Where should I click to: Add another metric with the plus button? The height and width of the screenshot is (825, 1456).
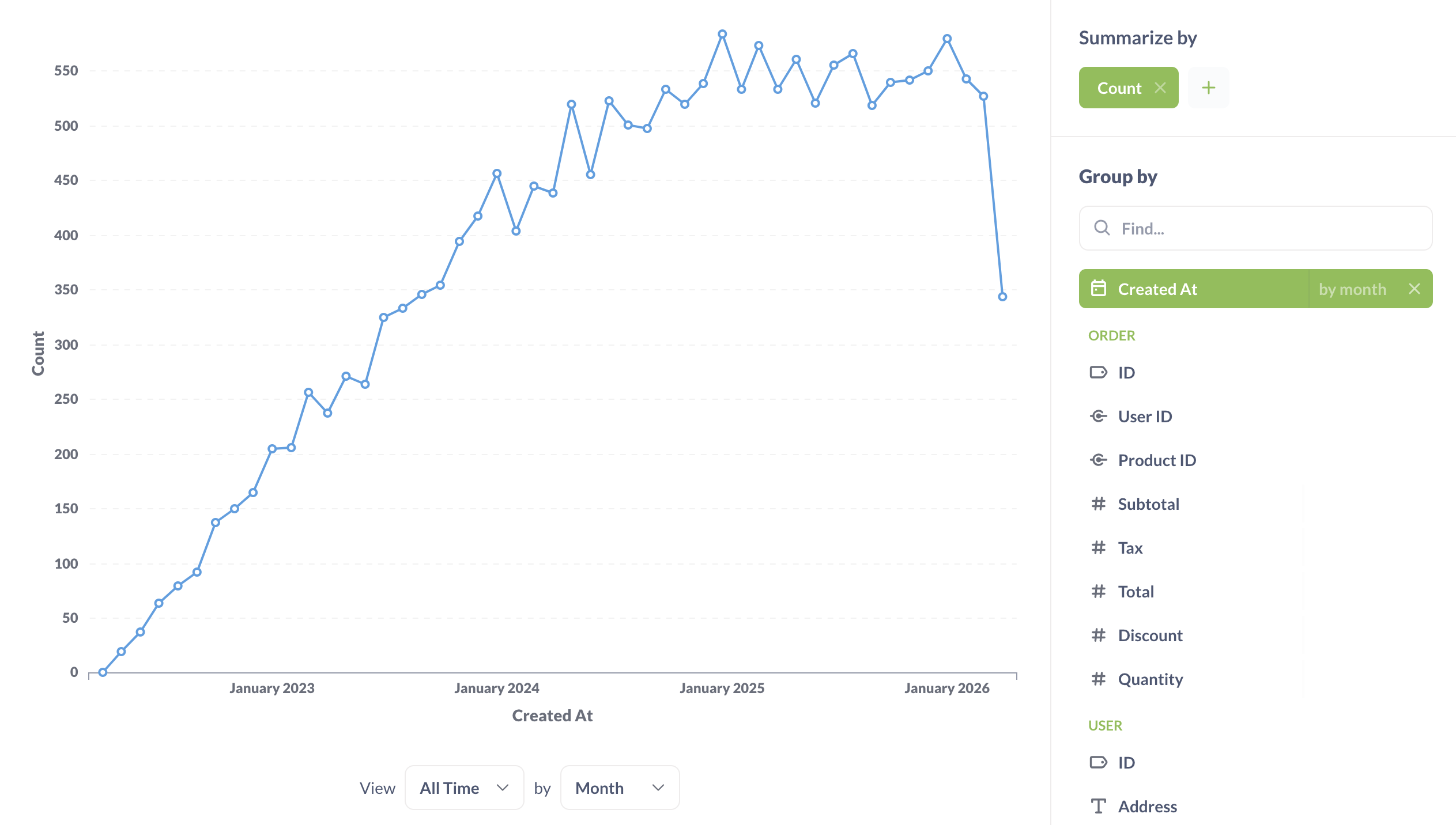pyautogui.click(x=1209, y=88)
